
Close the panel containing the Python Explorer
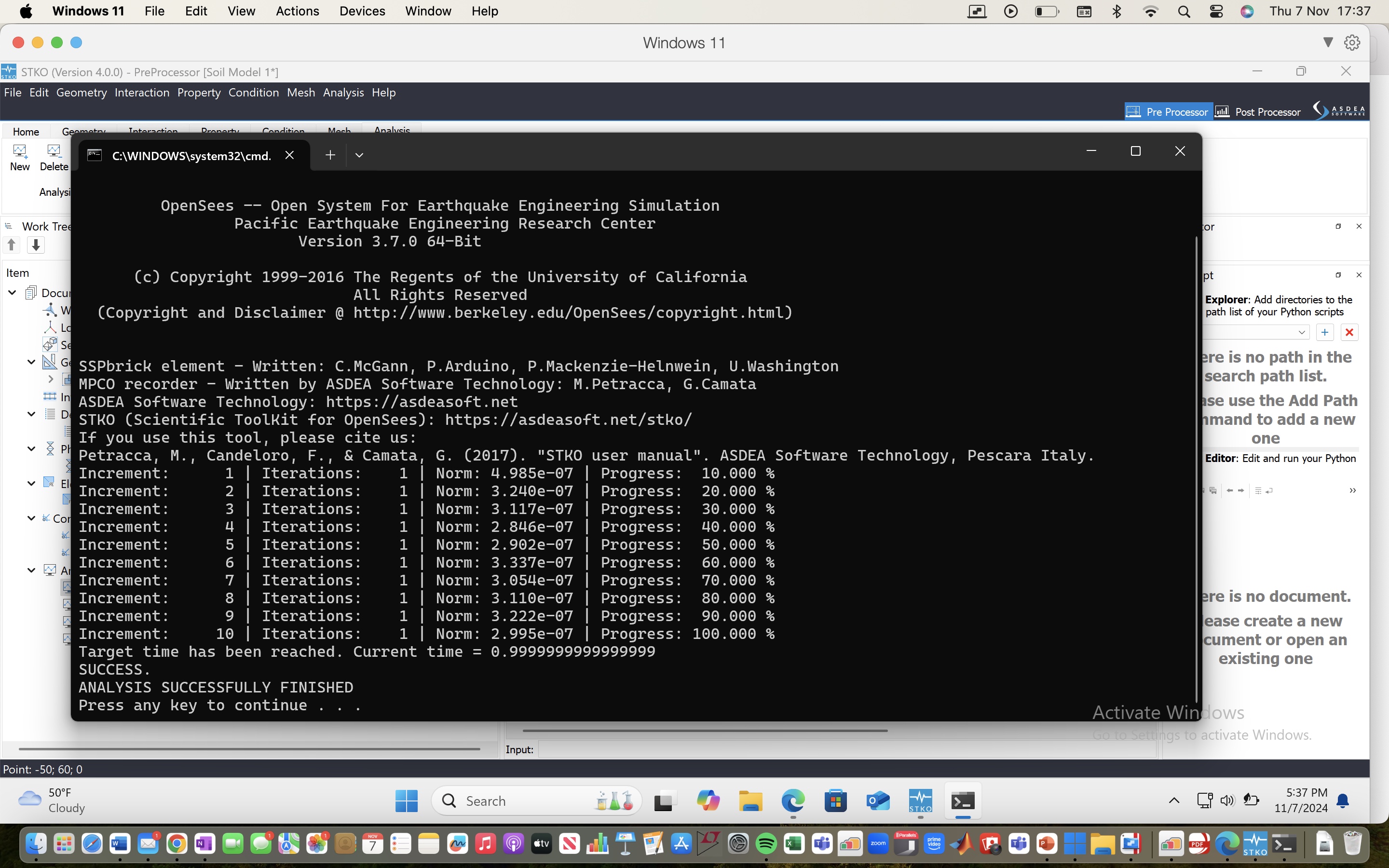click(x=1359, y=275)
